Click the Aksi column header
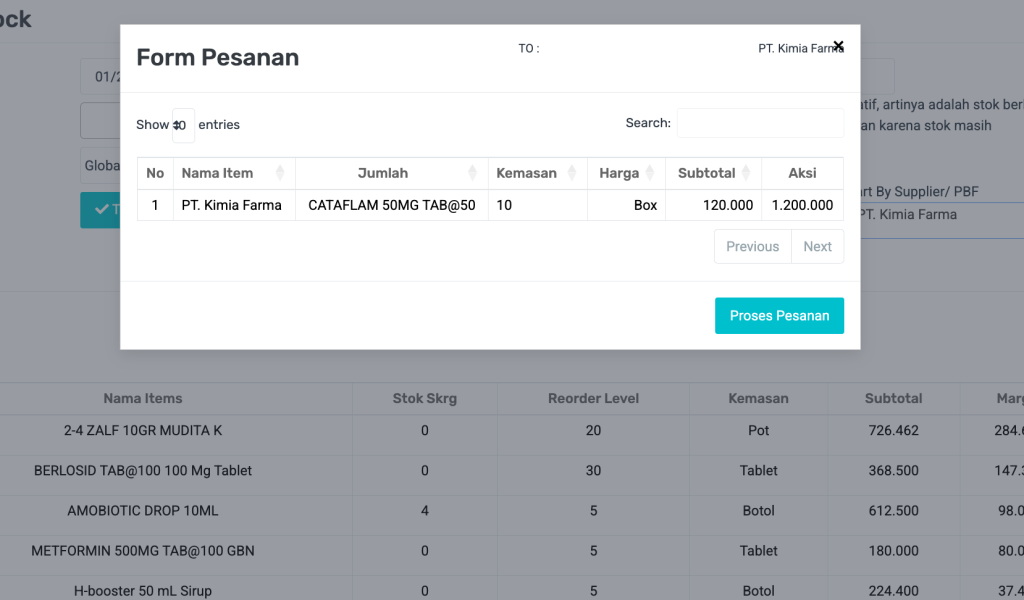1024x600 pixels. tap(802, 173)
